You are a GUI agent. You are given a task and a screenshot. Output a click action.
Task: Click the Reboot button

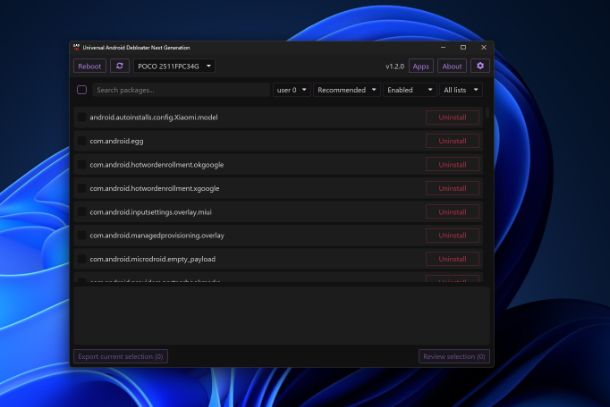(x=89, y=66)
